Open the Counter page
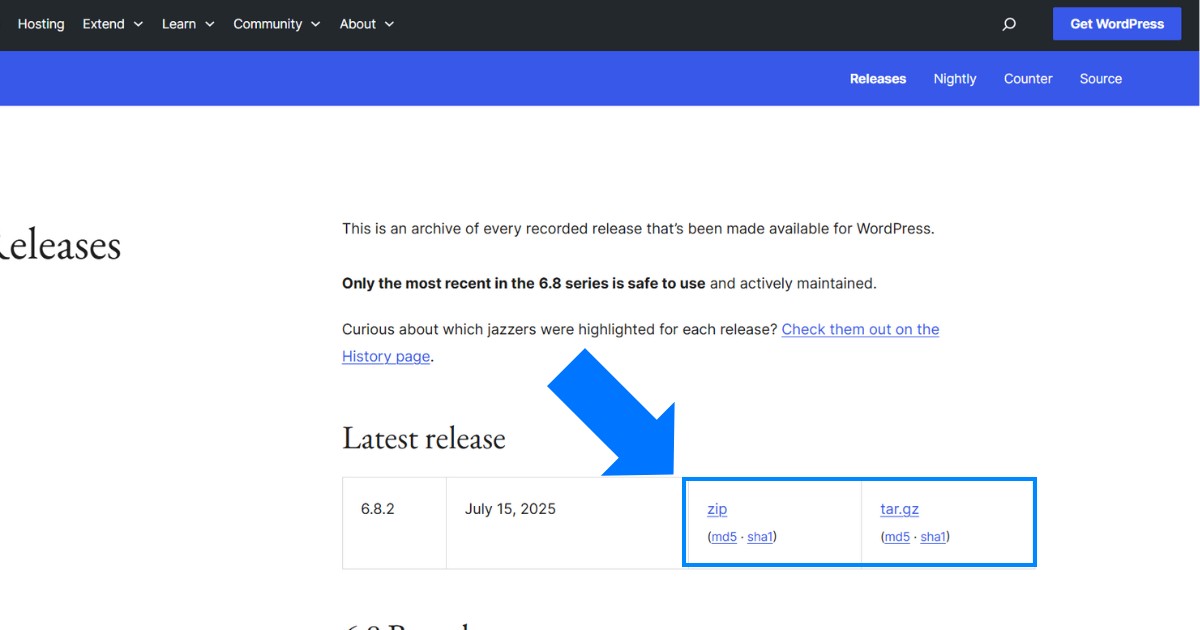The image size is (1200, 630). [x=1027, y=78]
